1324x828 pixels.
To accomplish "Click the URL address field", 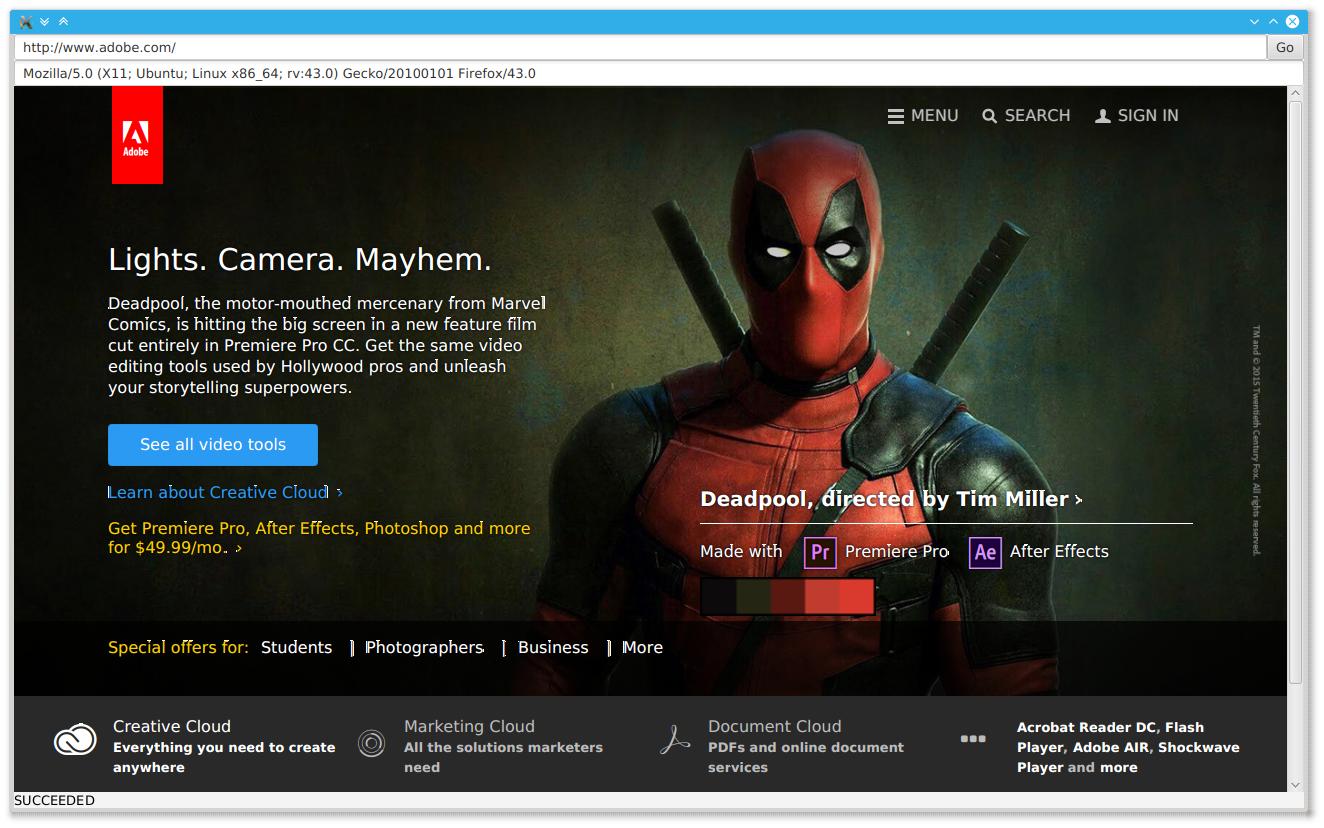I will coord(640,47).
